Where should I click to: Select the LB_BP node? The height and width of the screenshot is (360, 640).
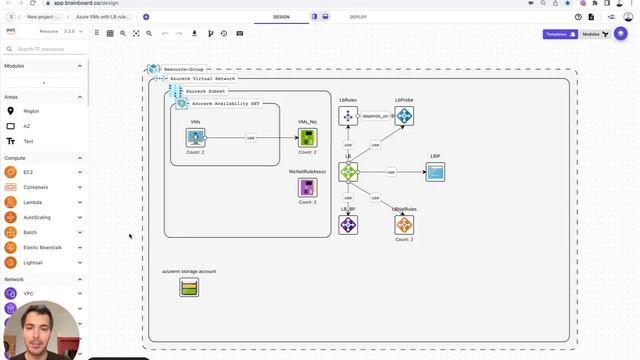click(x=348, y=225)
